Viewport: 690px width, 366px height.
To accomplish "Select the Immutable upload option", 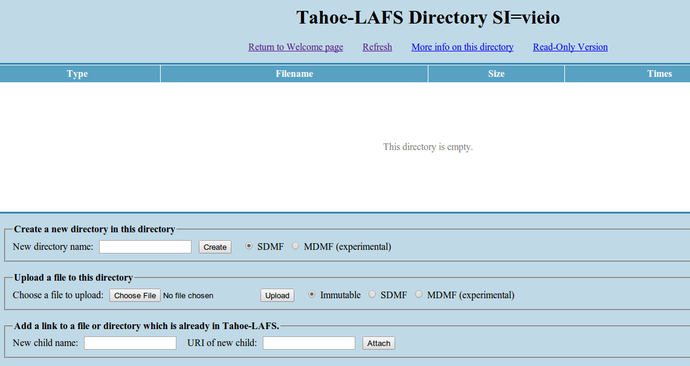I will point(312,294).
